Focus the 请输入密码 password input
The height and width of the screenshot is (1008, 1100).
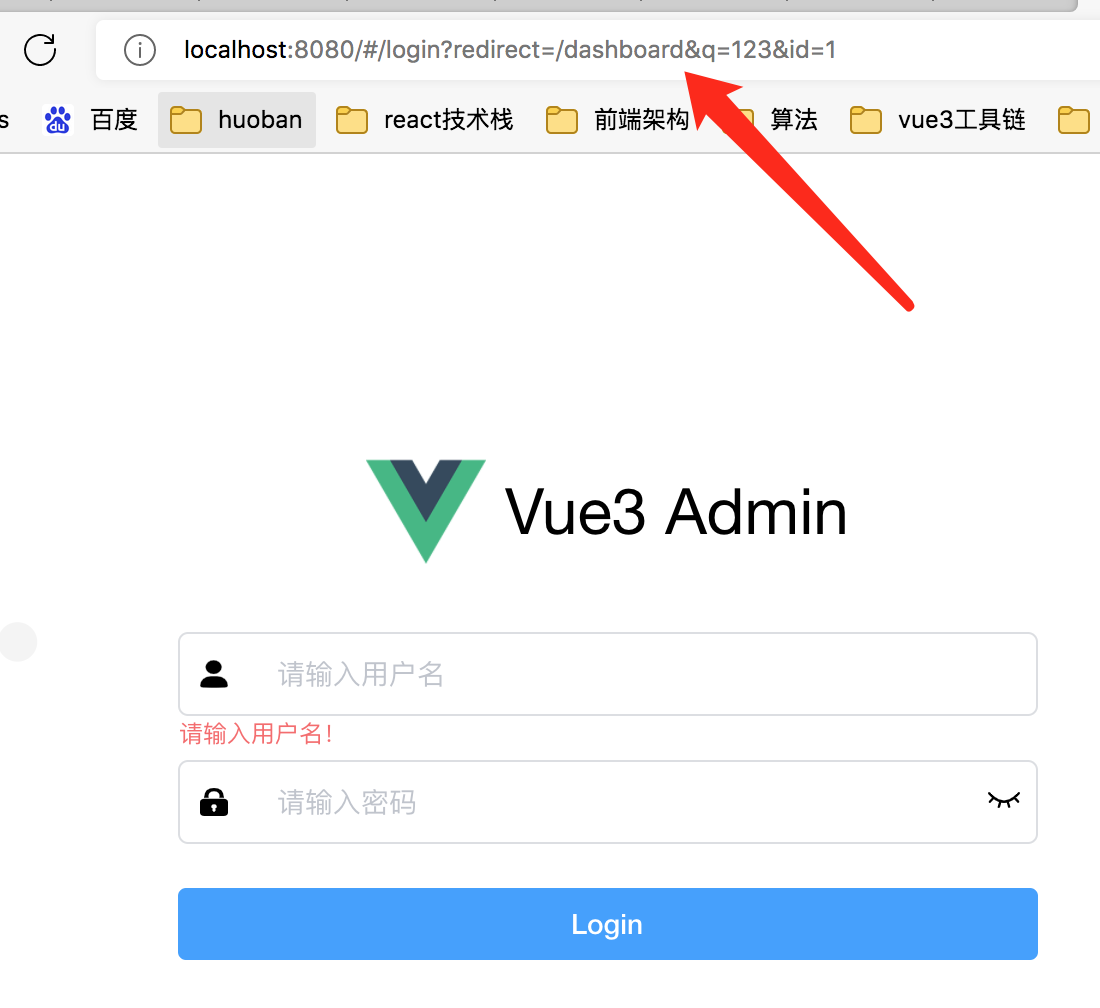[x=608, y=802]
